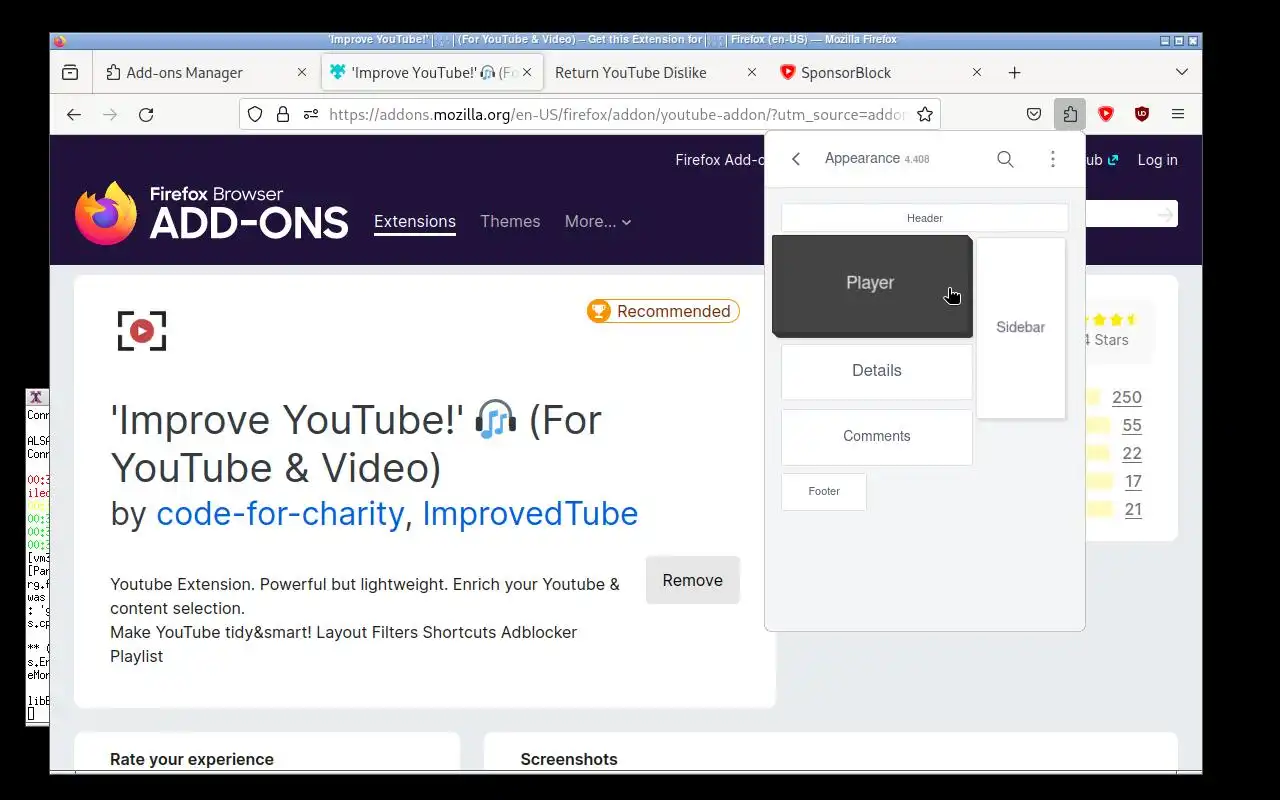Open the three-dot menu in extension popup
Screen dimensions: 1280x800
[1052, 159]
